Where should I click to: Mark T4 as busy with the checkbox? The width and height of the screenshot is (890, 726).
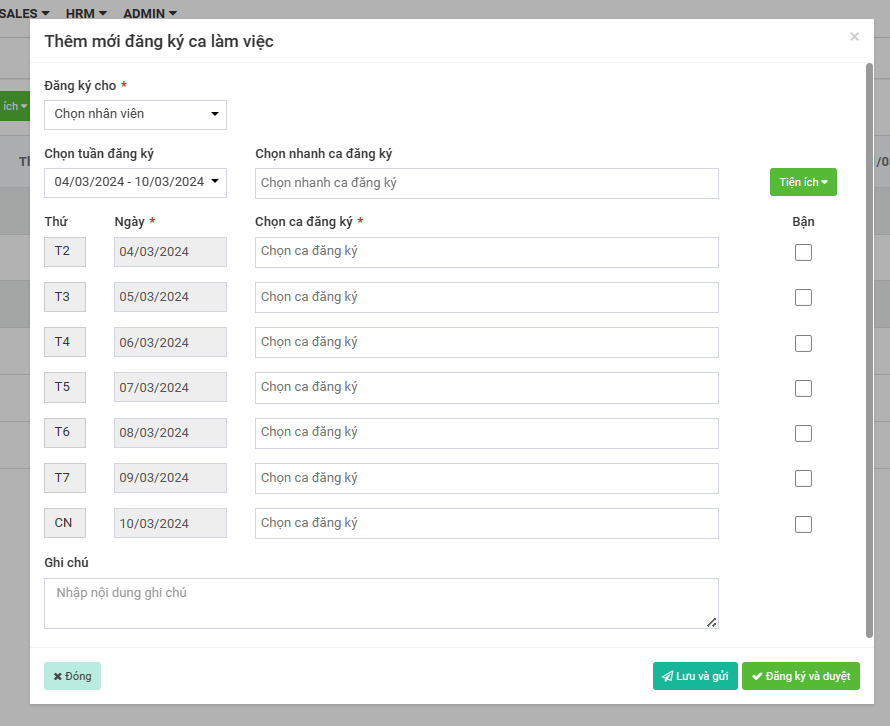803,343
